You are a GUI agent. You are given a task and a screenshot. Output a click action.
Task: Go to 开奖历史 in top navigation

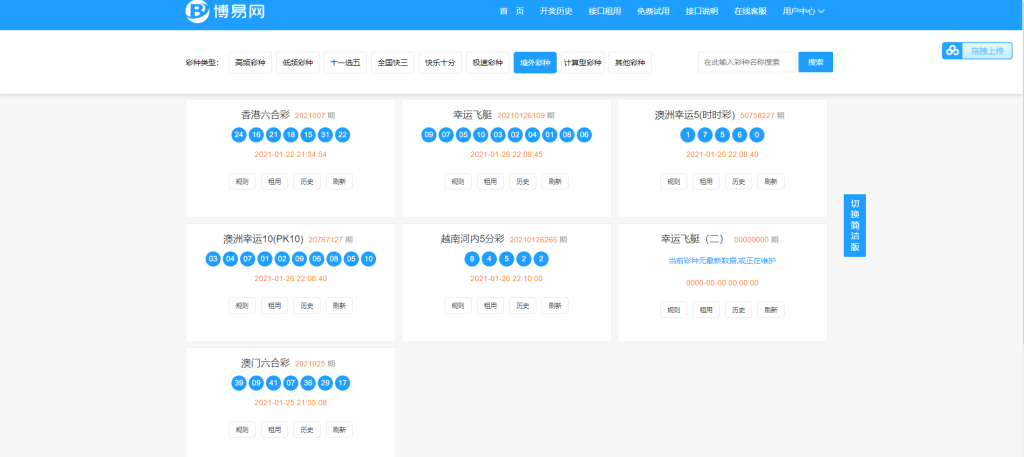(x=556, y=11)
